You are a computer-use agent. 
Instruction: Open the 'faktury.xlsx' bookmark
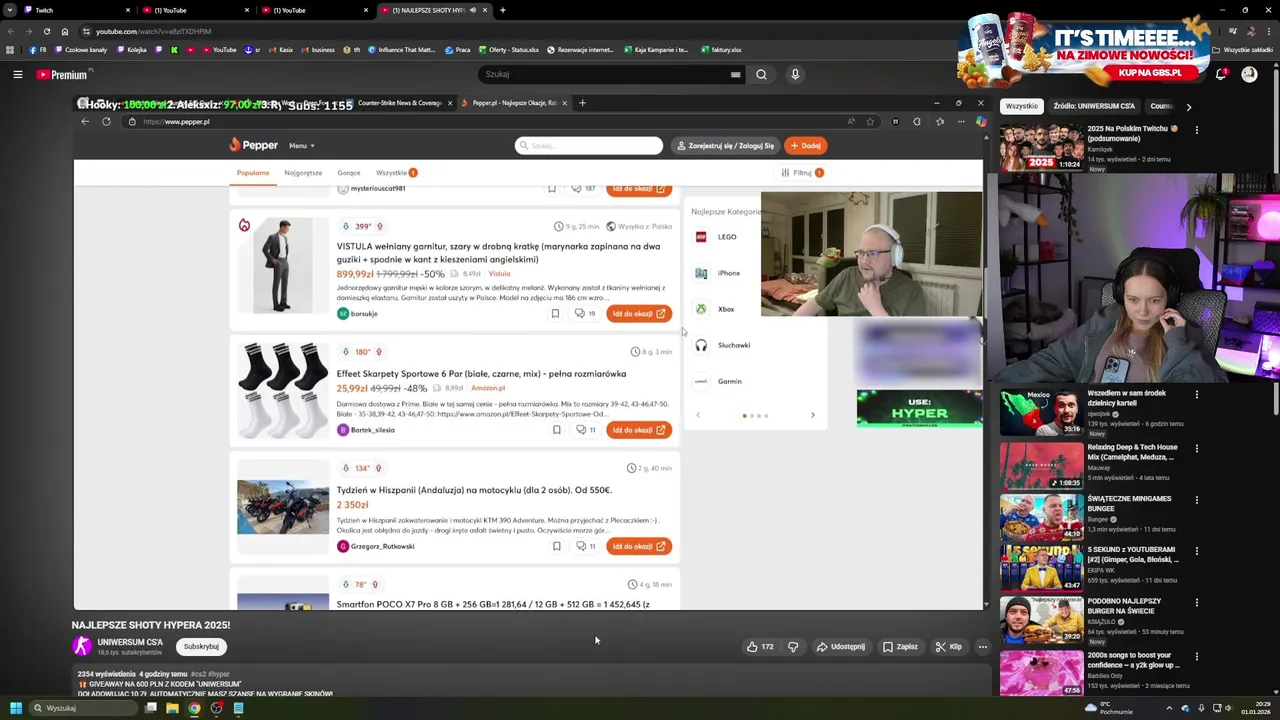click(720, 50)
